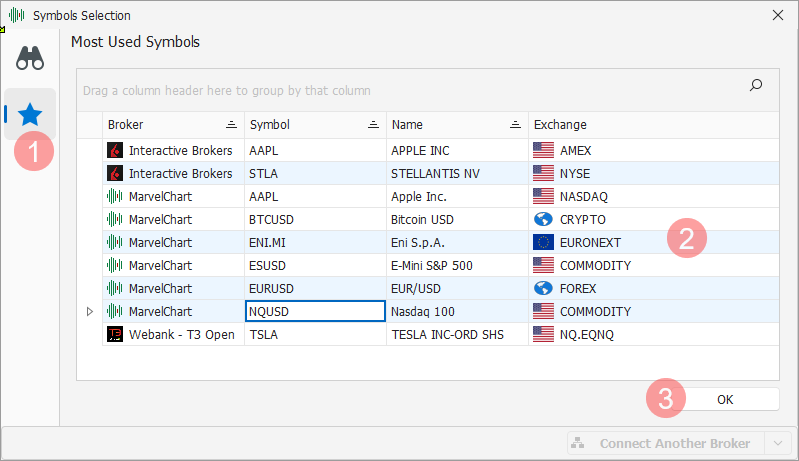Open the Symbol column filter button
The width and height of the screenshot is (799, 461).
[374, 125]
